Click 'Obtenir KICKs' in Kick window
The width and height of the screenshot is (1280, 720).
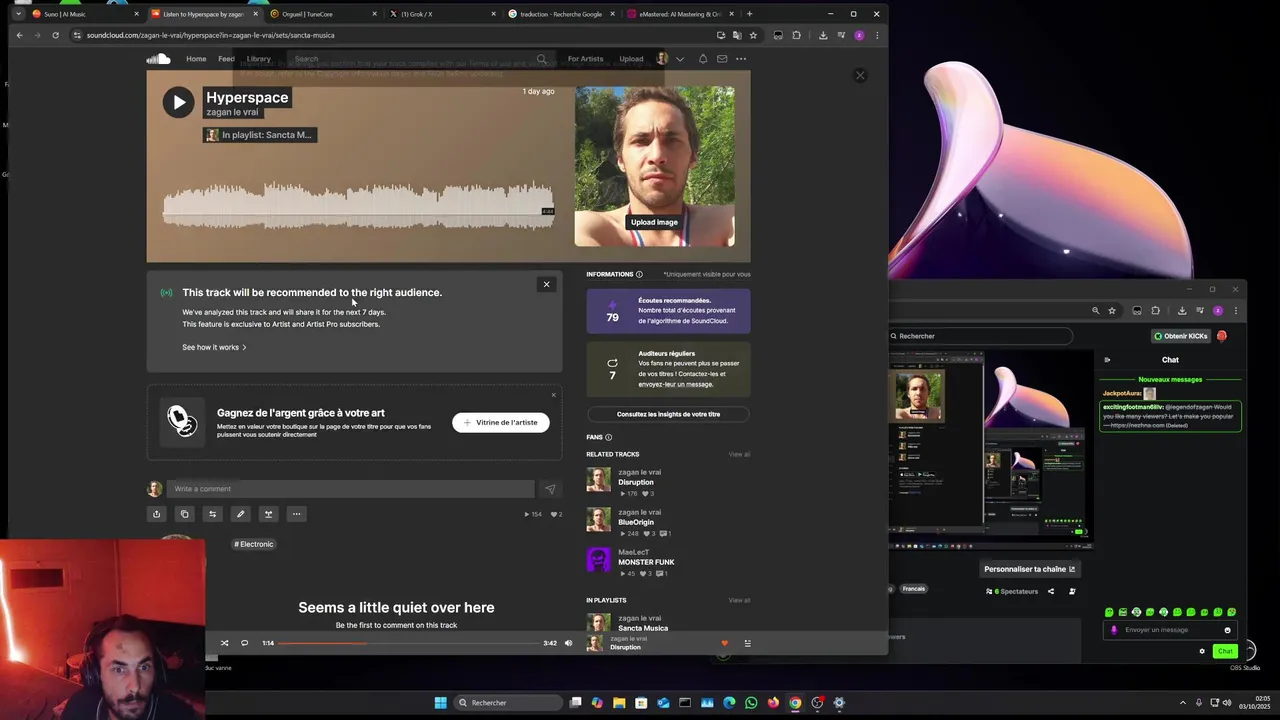pos(1181,336)
